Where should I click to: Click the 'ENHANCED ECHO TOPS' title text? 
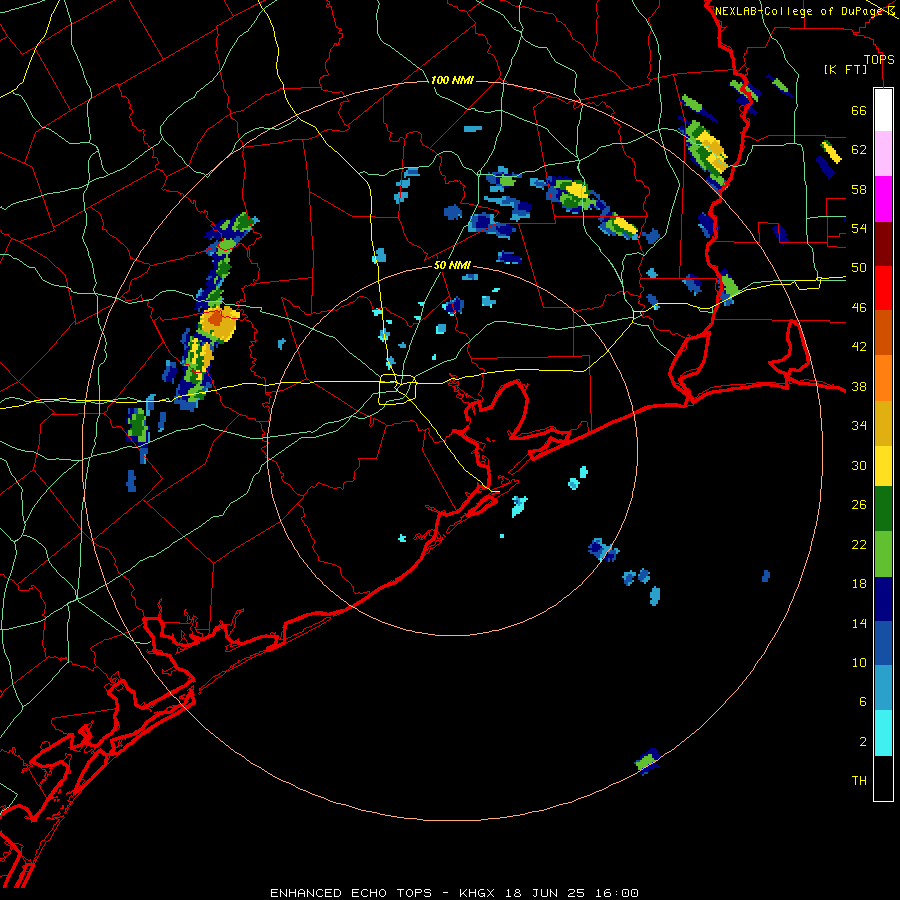tap(351, 893)
